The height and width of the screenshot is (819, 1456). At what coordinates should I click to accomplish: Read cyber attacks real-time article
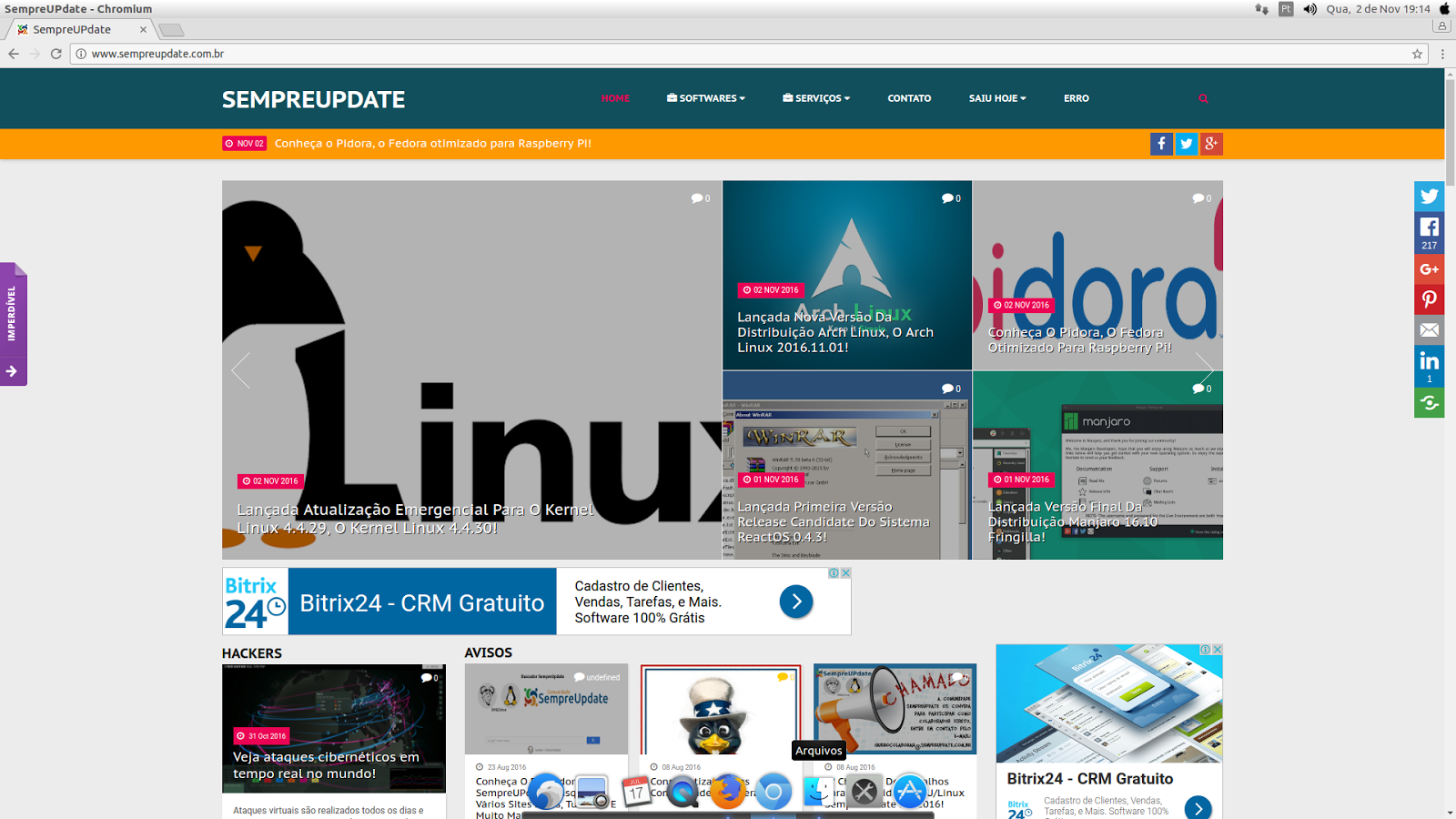326,765
